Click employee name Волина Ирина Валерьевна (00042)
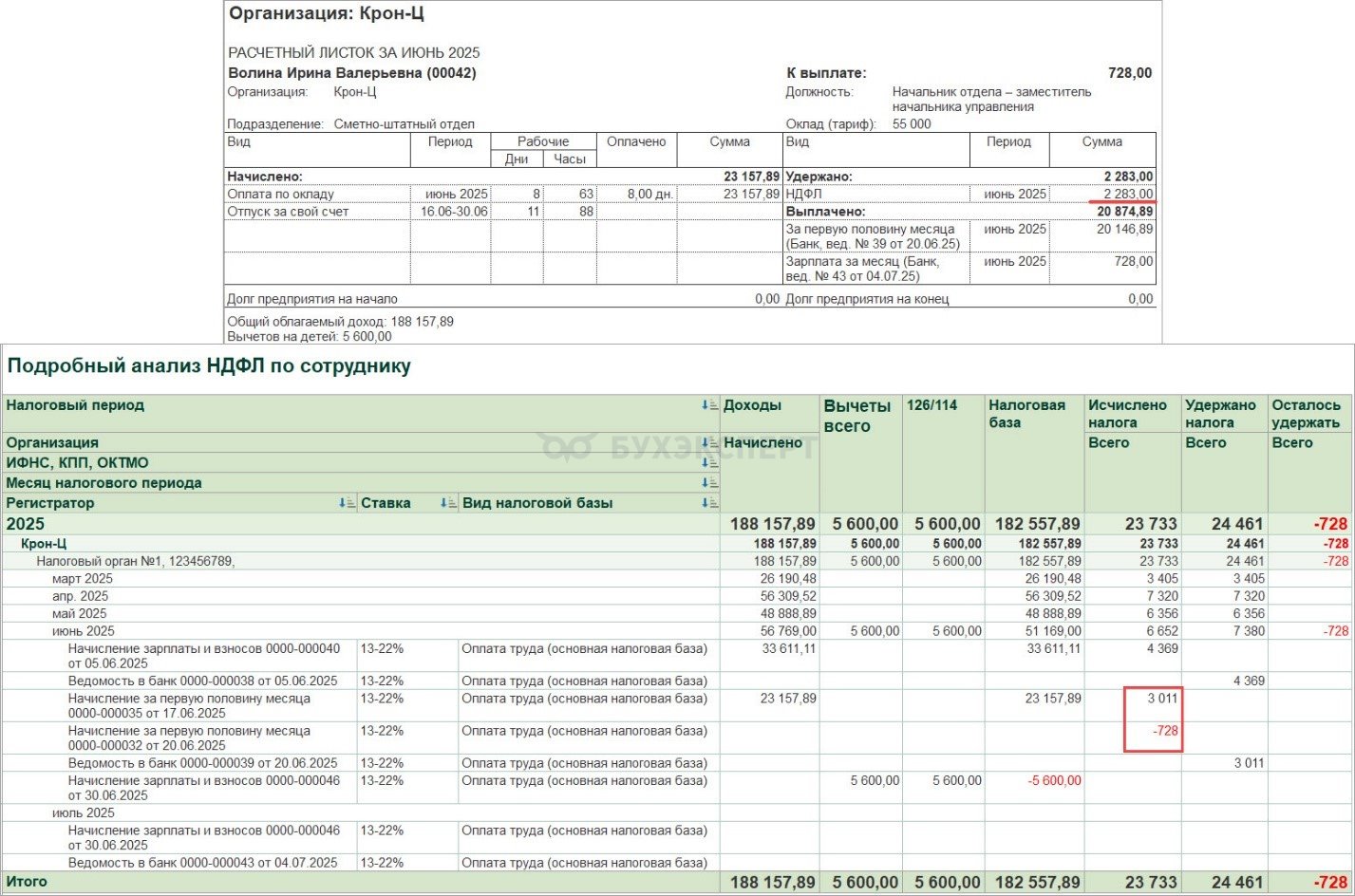Viewport: 1355px width, 896px height. pos(352,73)
